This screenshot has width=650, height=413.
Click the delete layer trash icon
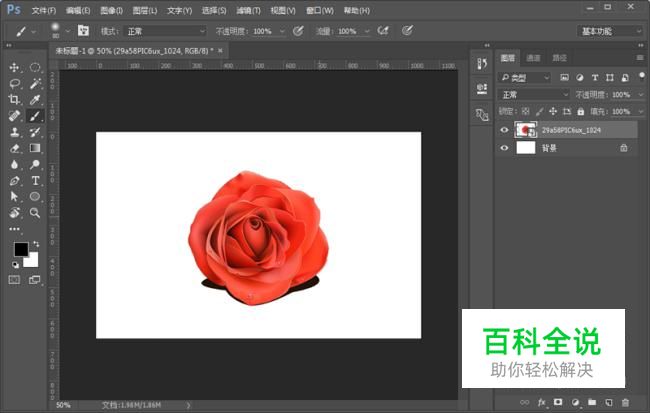click(625, 402)
